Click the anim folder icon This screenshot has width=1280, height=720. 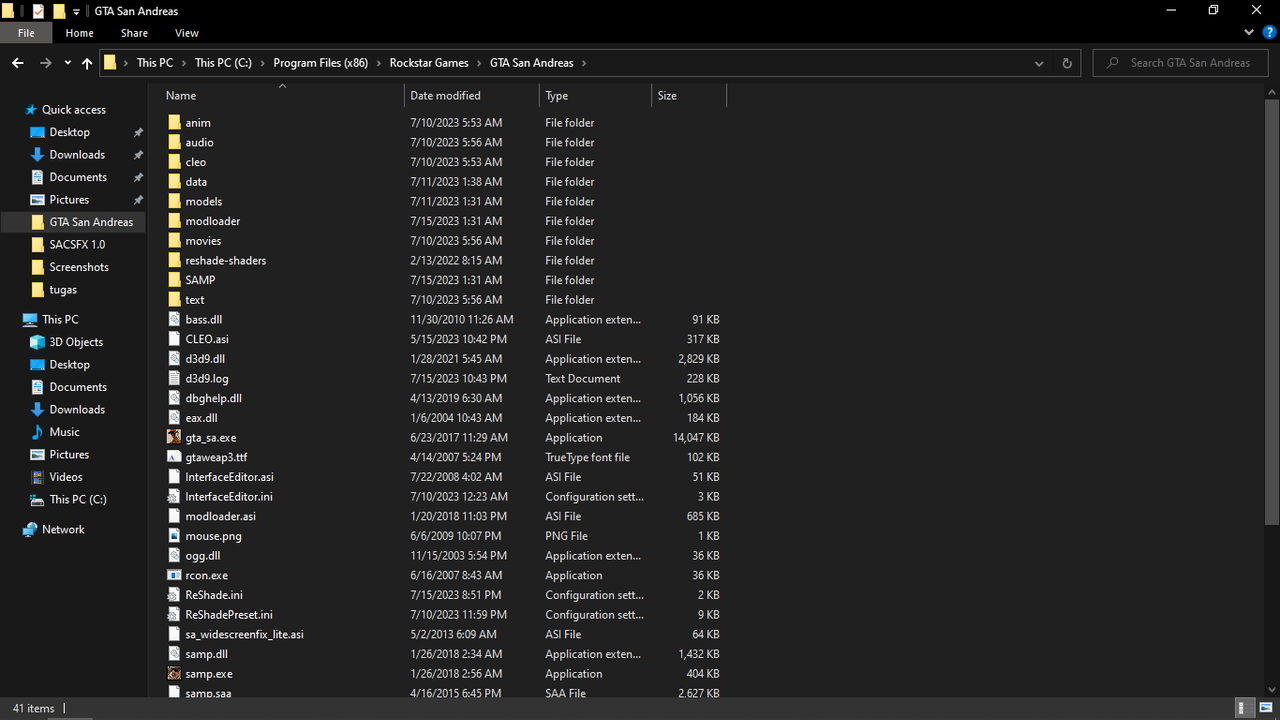point(174,122)
